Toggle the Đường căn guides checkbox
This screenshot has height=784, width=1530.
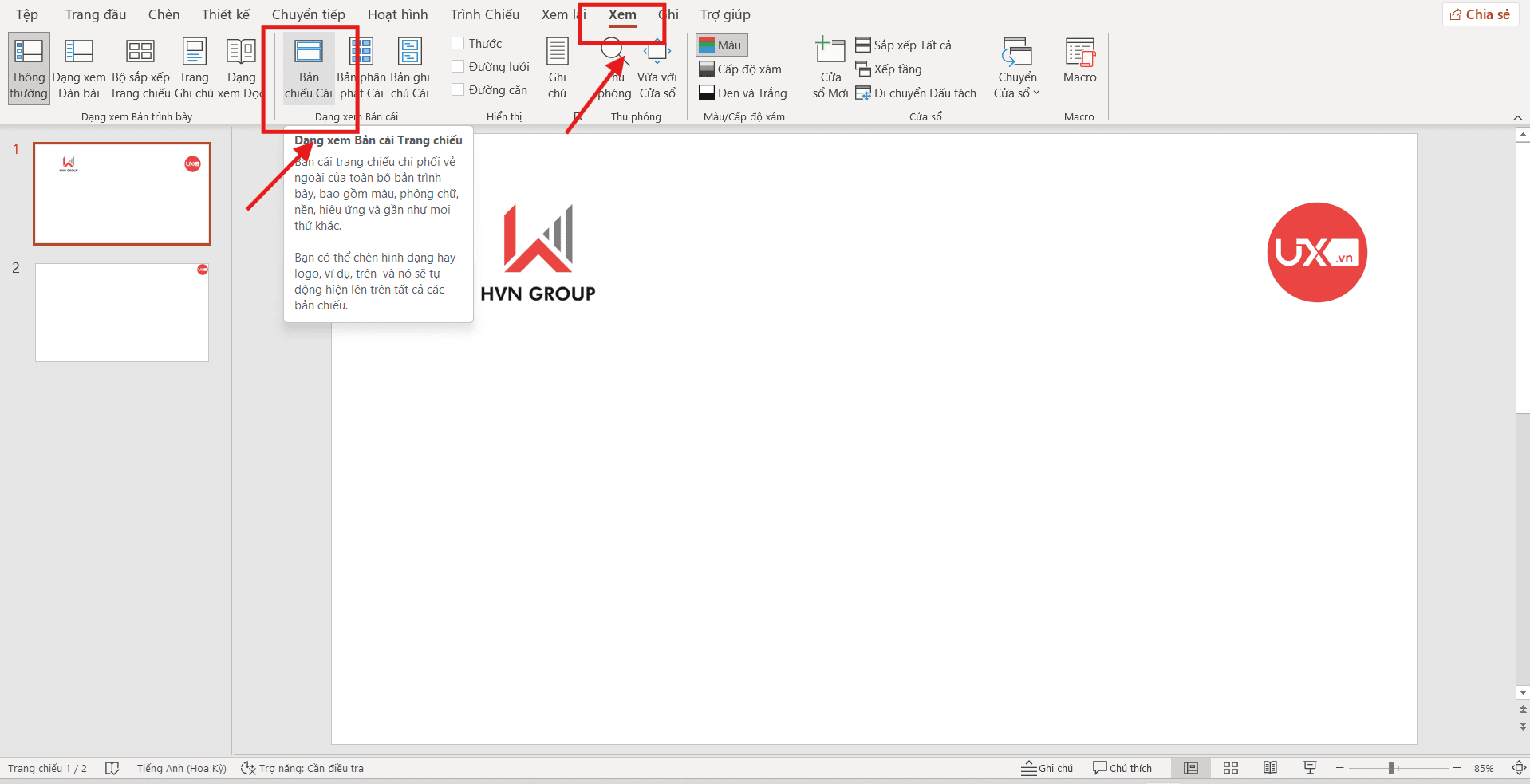(459, 90)
